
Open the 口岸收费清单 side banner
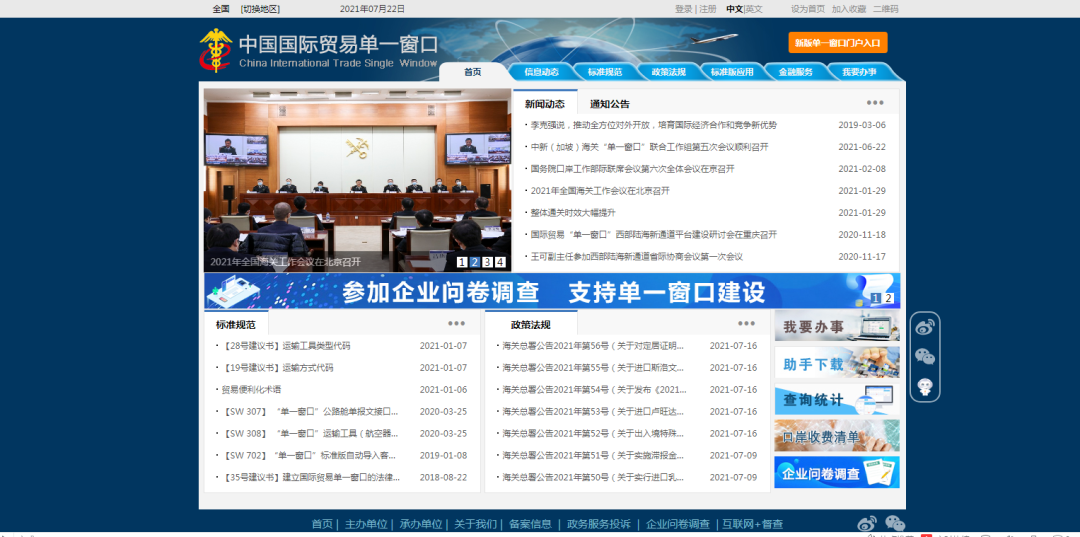pos(837,435)
